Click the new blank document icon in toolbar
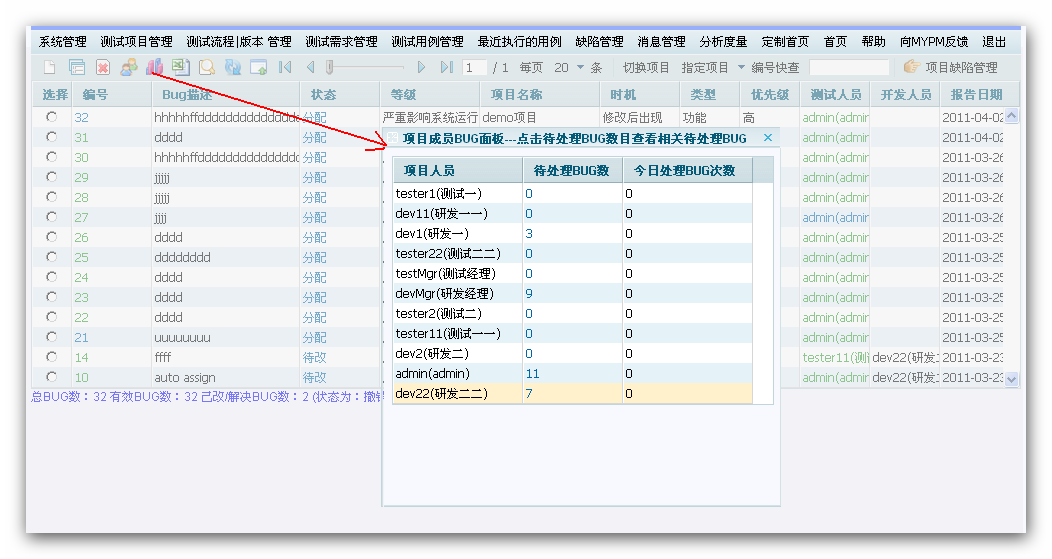The image size is (1052, 559). tap(50, 67)
